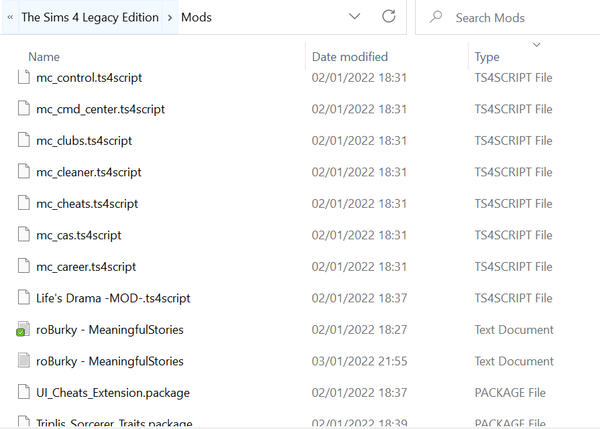Viewport: 600px width, 429px height.
Task: Click TS4SCRIPT File type of mc_control
Action: 514,78
